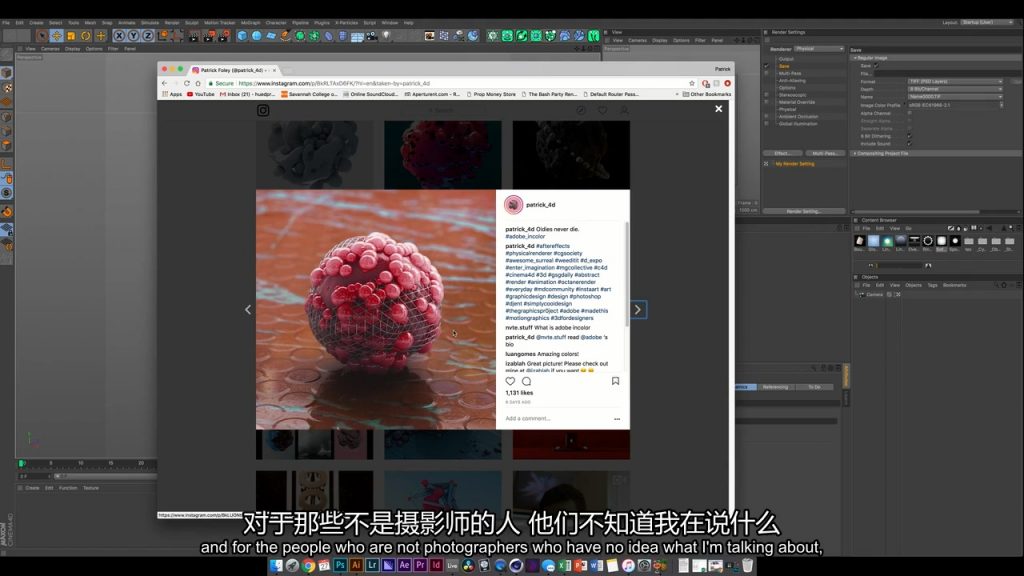The height and width of the screenshot is (576, 1024).
Task: Go to the next Instagram post
Action: click(638, 310)
